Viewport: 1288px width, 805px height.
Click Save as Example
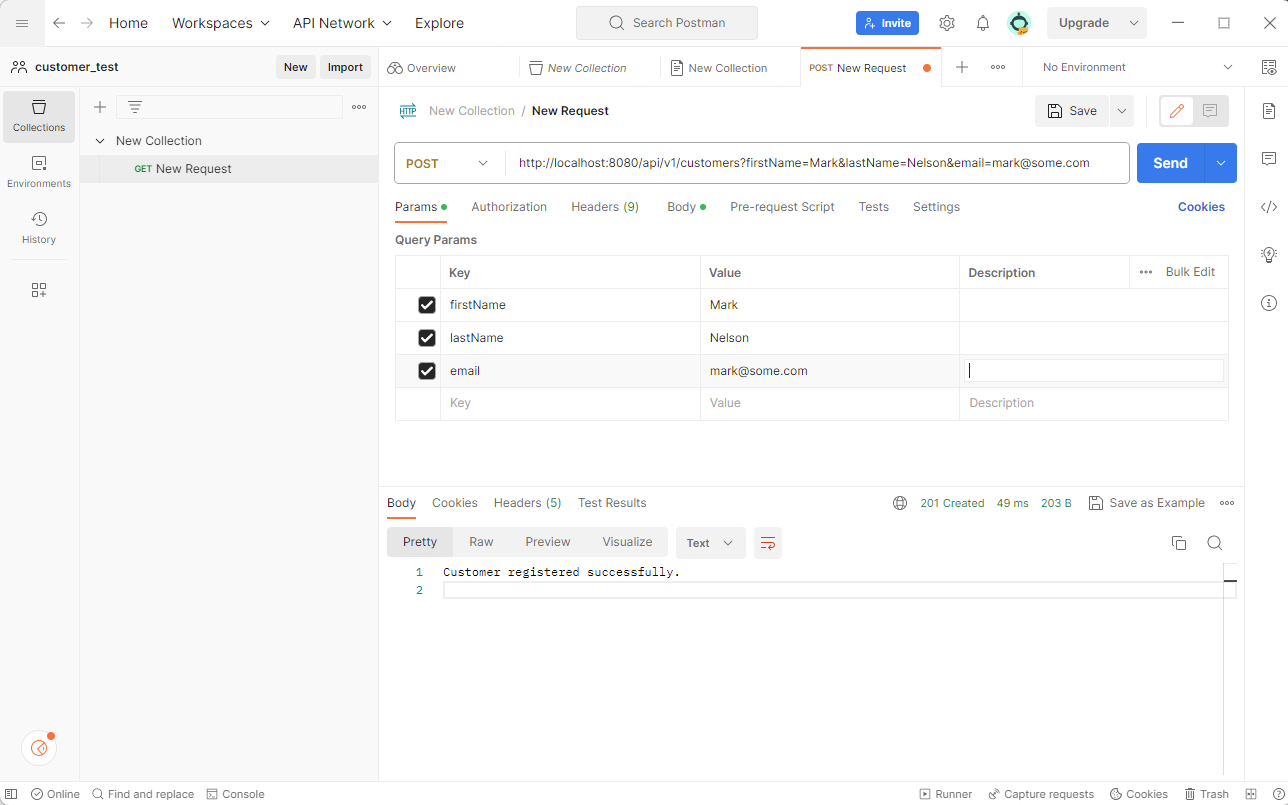[x=1146, y=503]
